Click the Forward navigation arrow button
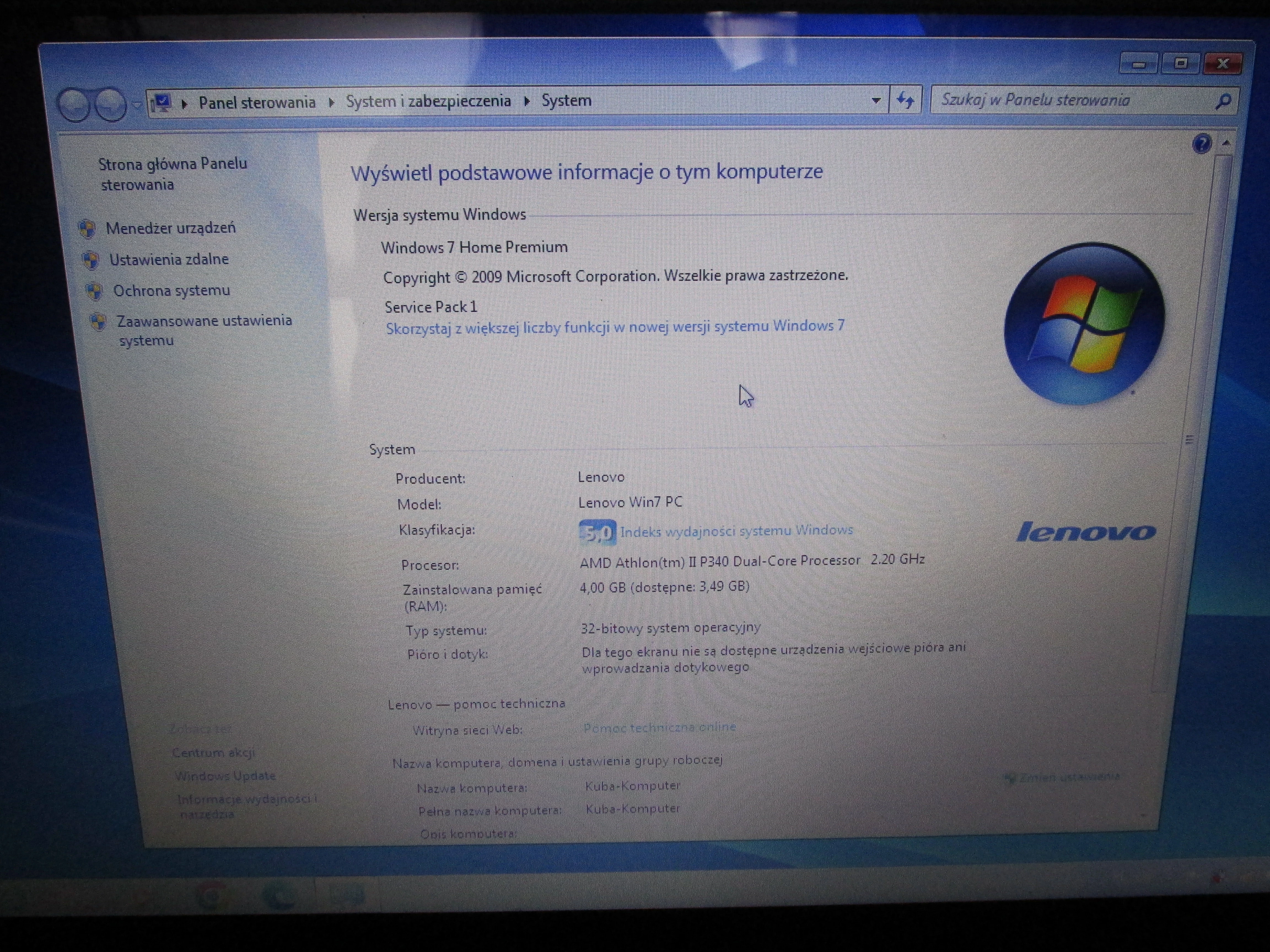 [111, 105]
